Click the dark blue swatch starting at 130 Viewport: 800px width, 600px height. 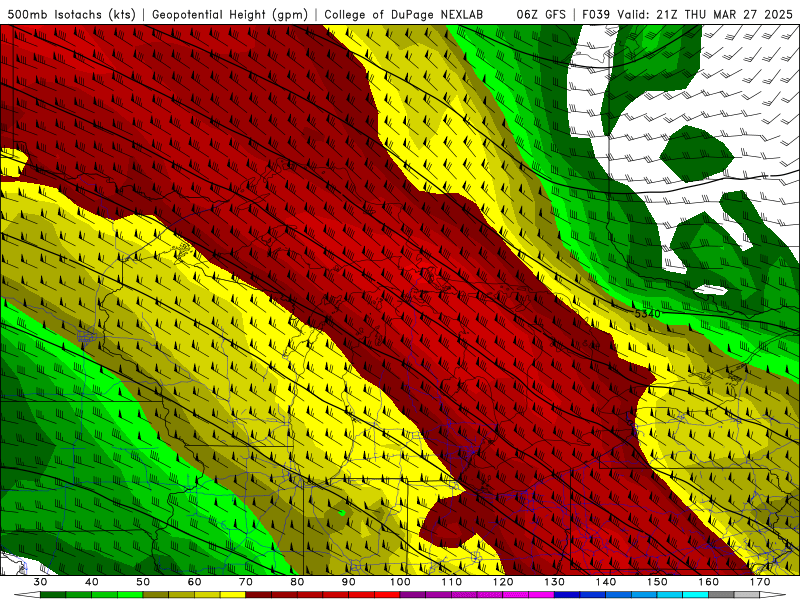coord(567,594)
